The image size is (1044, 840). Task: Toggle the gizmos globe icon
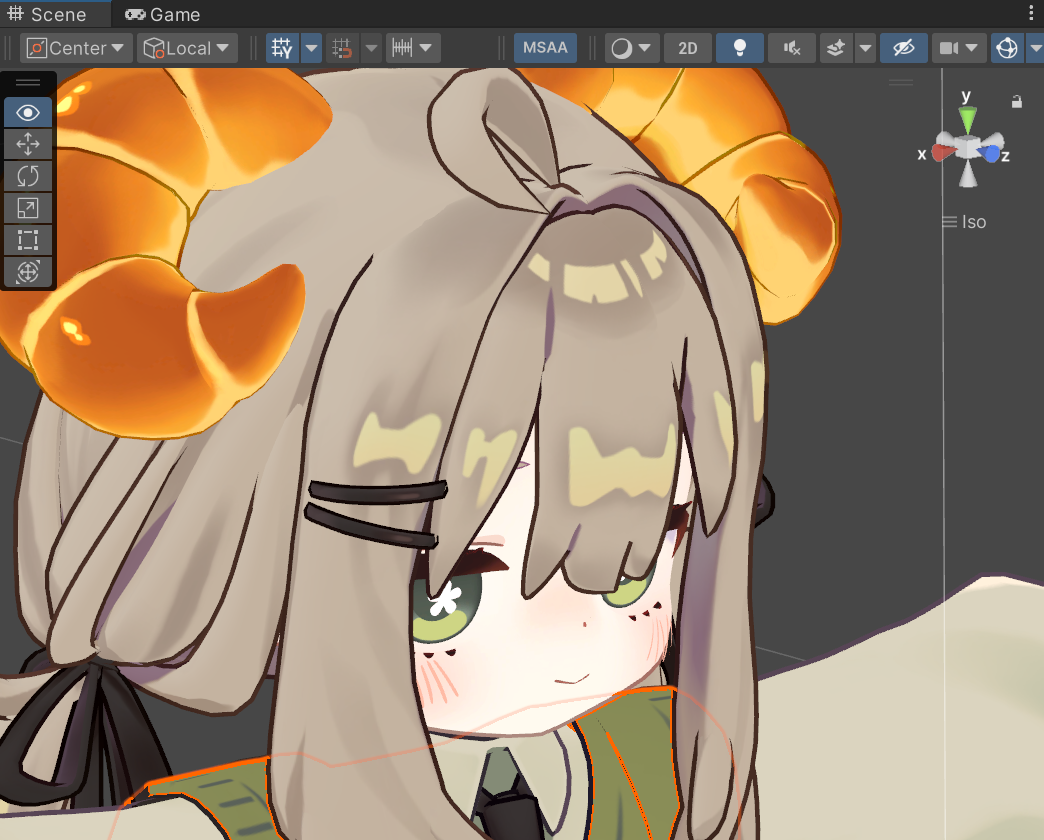(x=1007, y=48)
